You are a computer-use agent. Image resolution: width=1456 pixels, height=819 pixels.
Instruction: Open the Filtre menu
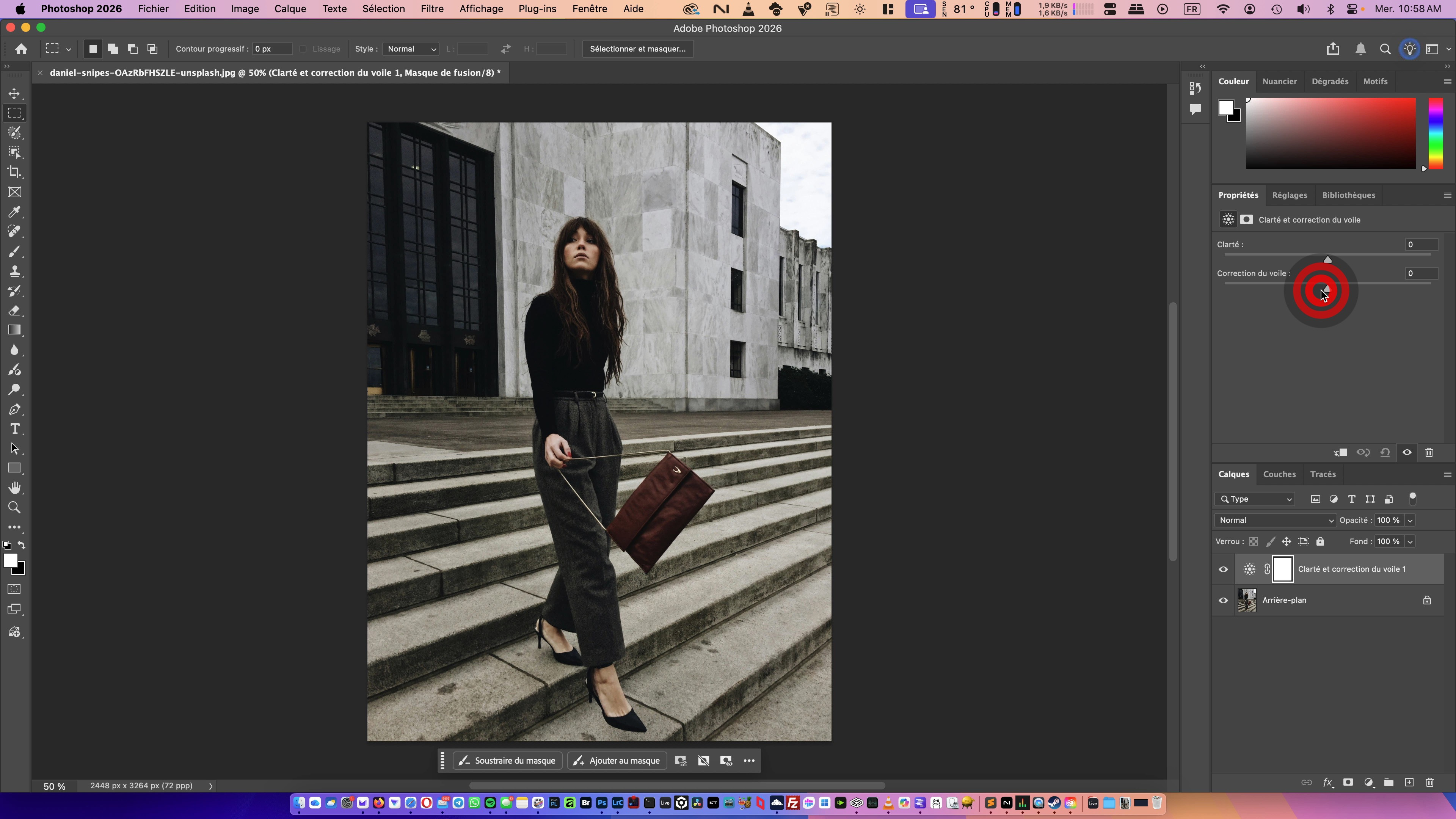pyautogui.click(x=432, y=9)
